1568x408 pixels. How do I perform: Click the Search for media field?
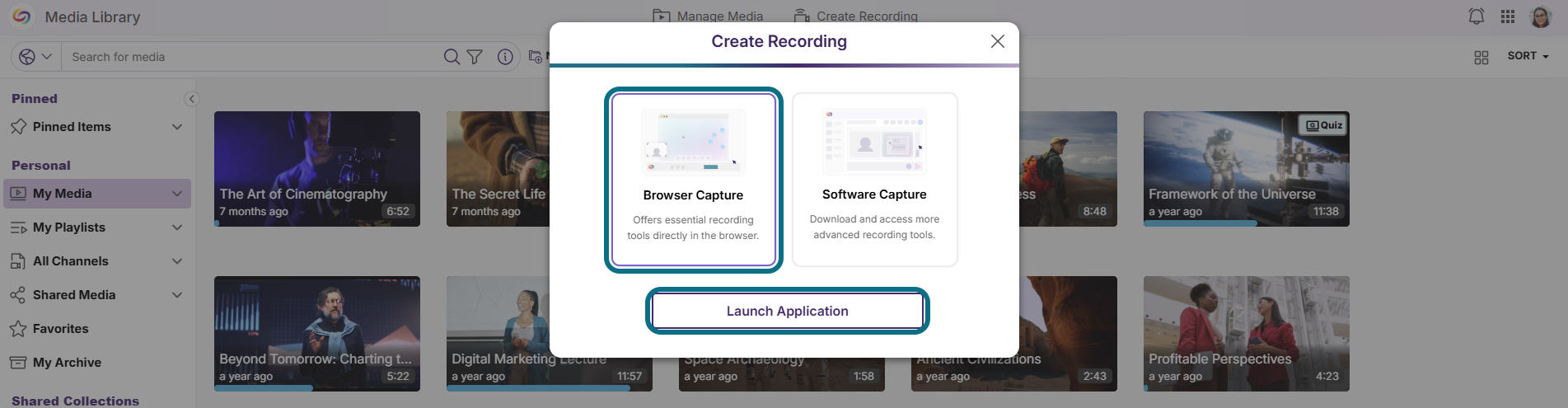tap(251, 57)
